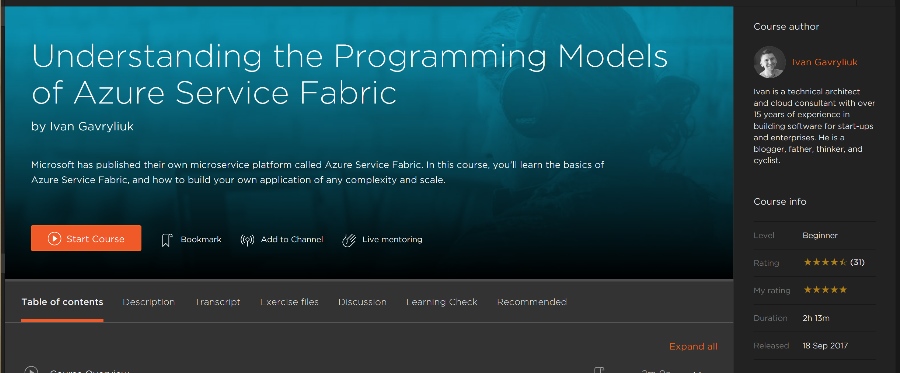Screen dimensions: 900x373
Task: Click the Start Course button
Action: 86,238
